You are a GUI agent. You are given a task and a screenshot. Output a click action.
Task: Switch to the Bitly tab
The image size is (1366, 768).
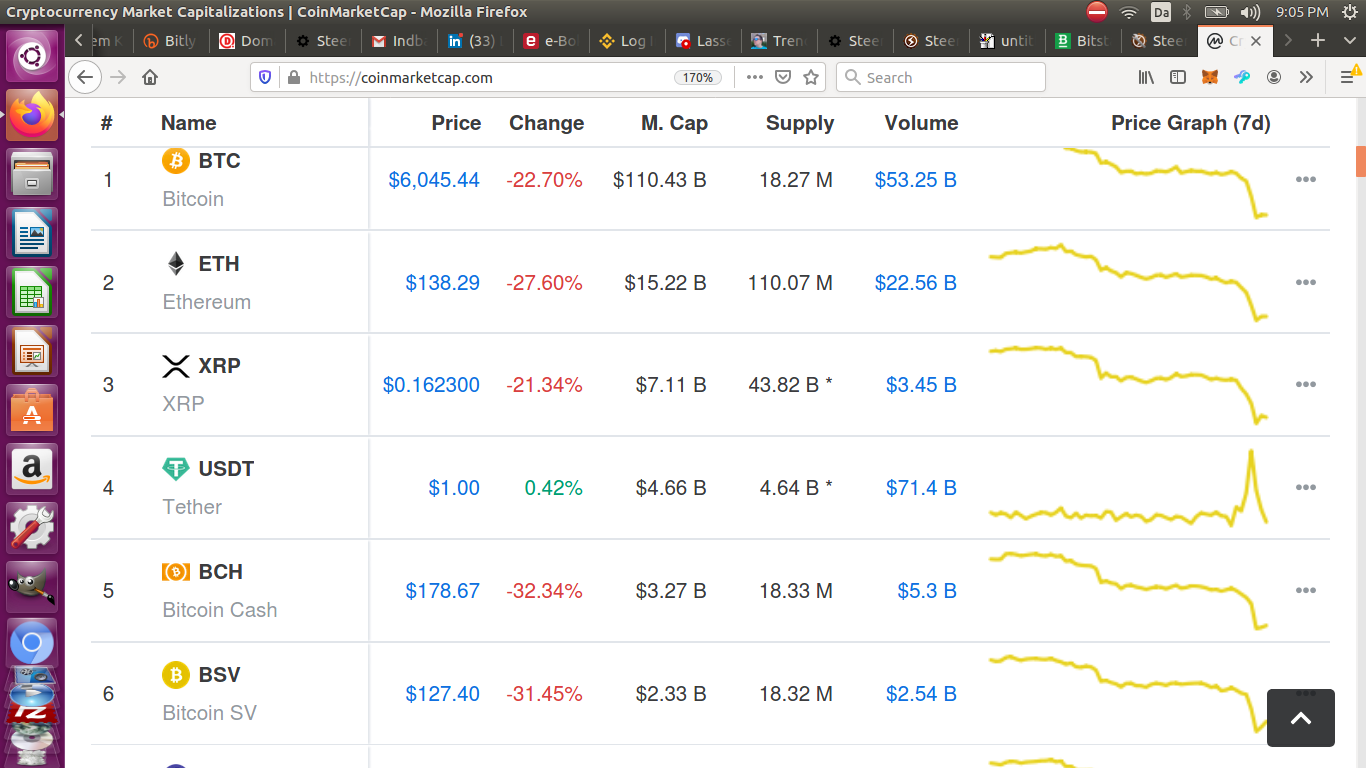click(x=170, y=41)
